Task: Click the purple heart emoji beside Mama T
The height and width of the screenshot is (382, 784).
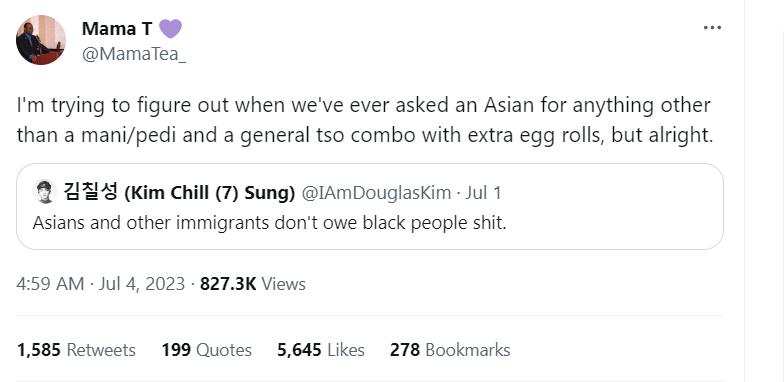Action: (170, 28)
